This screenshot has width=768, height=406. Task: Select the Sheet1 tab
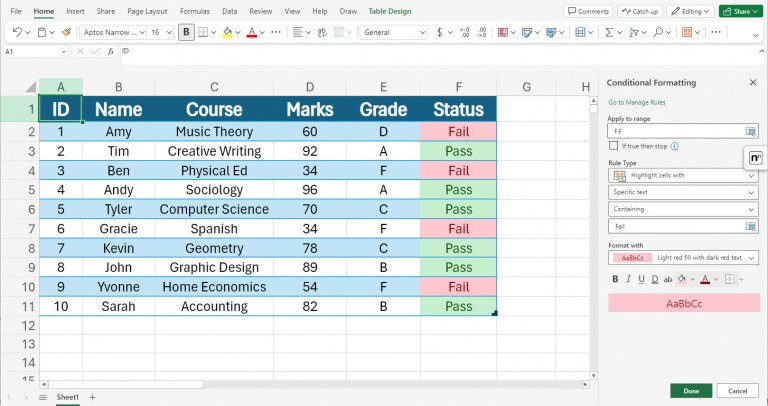pyautogui.click(x=67, y=397)
